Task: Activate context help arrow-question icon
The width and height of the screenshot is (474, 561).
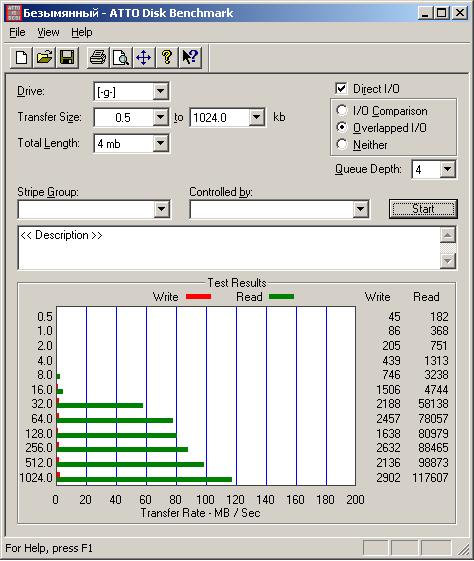Action: [190, 57]
